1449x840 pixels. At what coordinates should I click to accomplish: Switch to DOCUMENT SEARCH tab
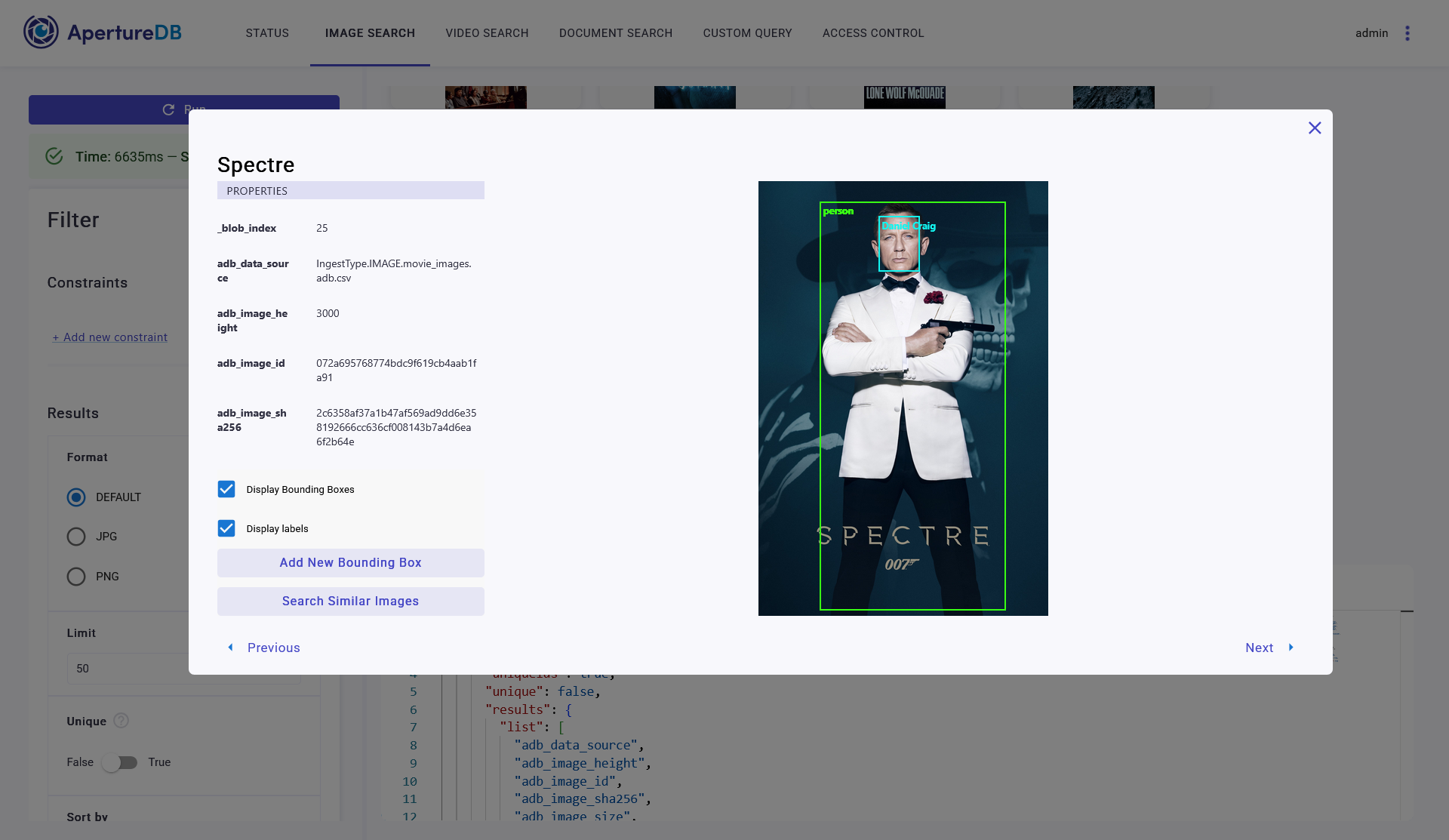(616, 33)
